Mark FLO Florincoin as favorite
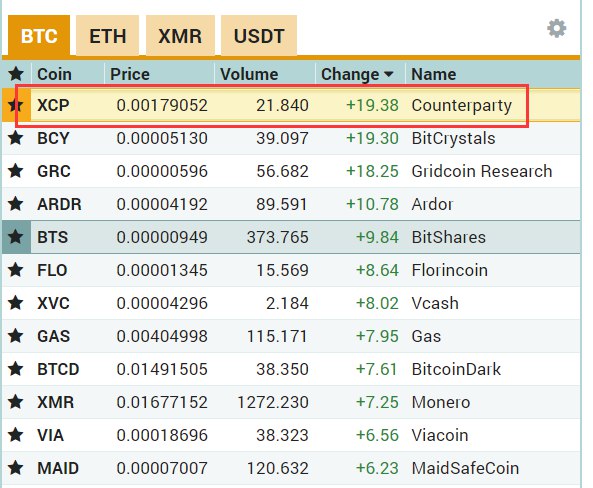 (x=16, y=270)
